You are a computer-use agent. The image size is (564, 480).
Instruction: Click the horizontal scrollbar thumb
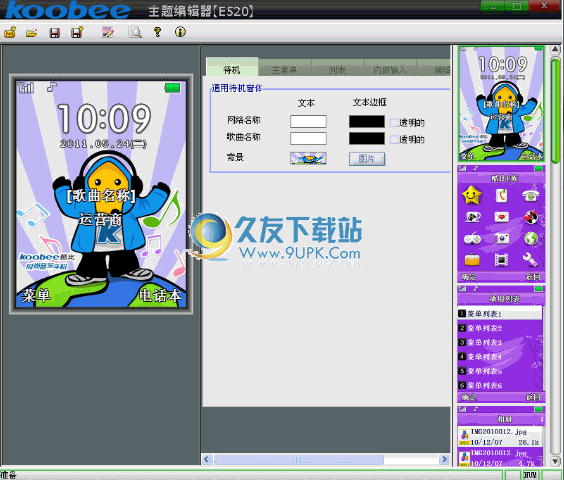[x=299, y=459]
